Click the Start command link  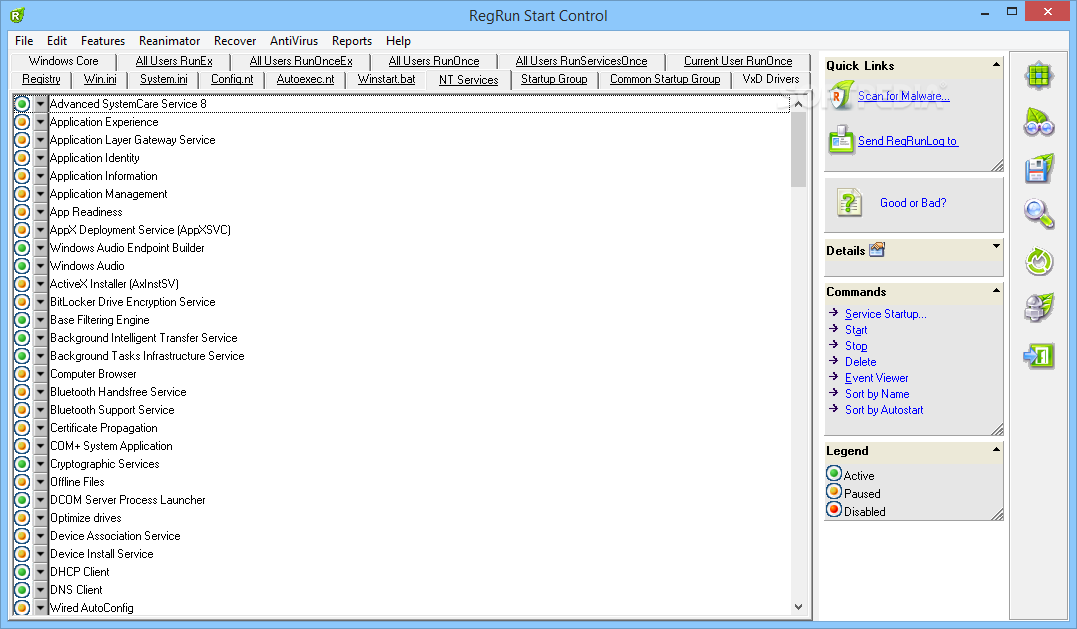(856, 330)
